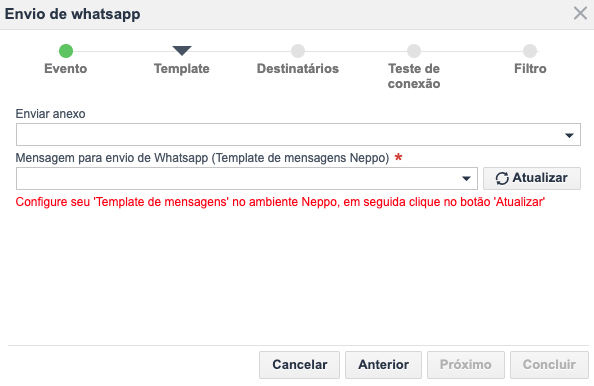Click the Próximo button

pyautogui.click(x=466, y=364)
